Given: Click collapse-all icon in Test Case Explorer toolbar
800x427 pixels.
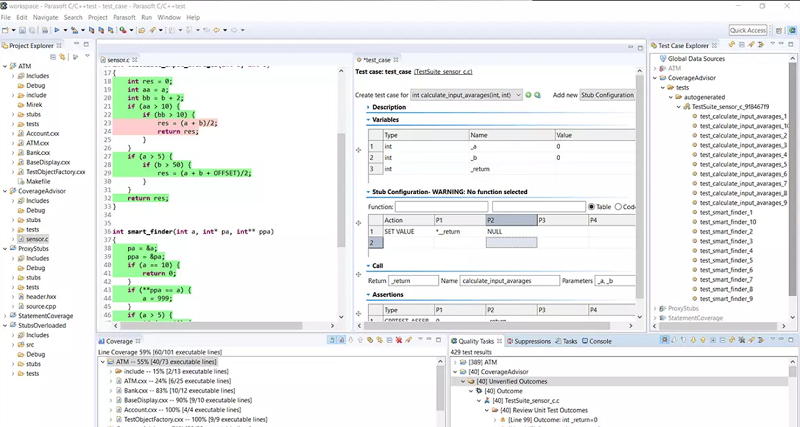Looking at the screenshot, I should [741, 45].
